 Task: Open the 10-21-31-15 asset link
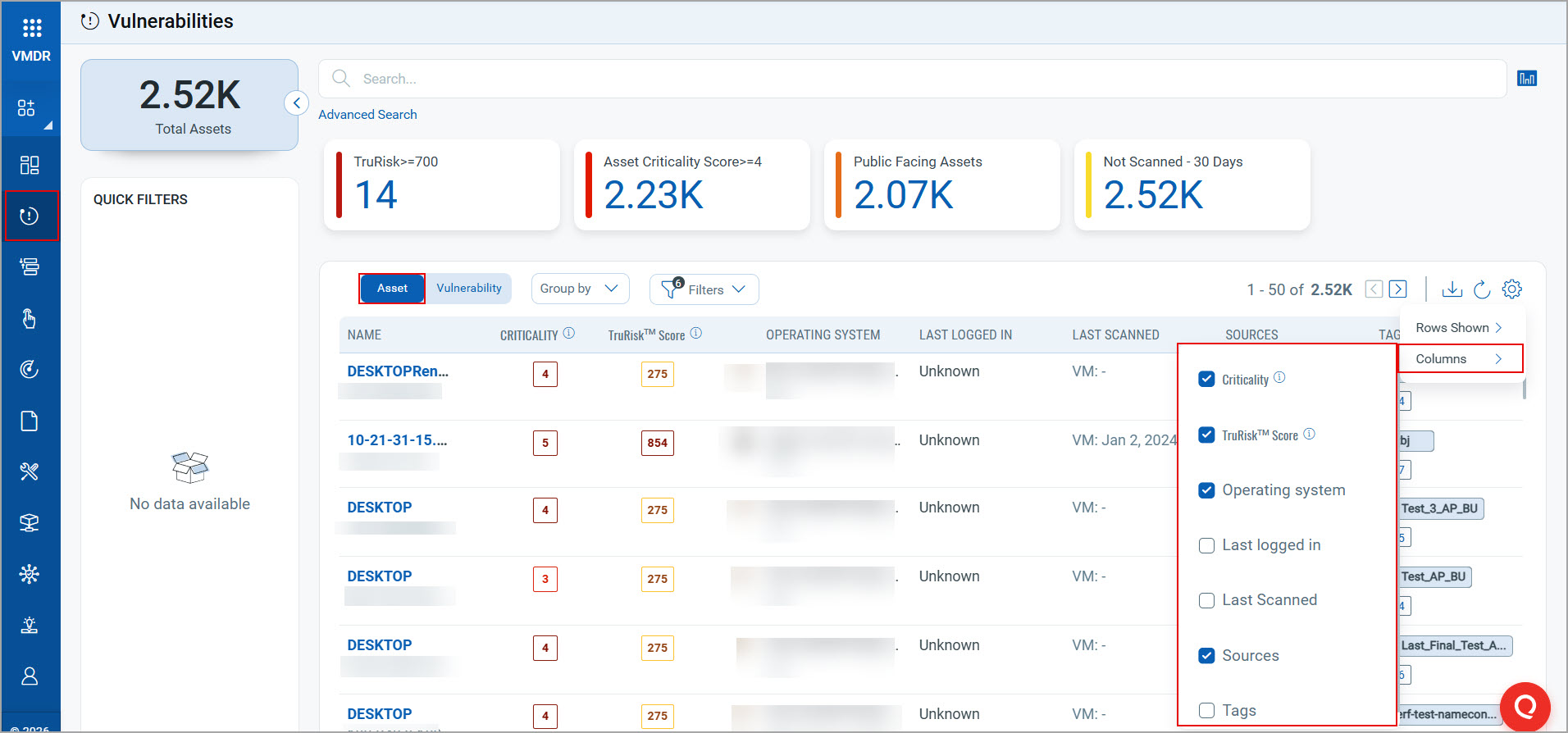[x=397, y=440]
